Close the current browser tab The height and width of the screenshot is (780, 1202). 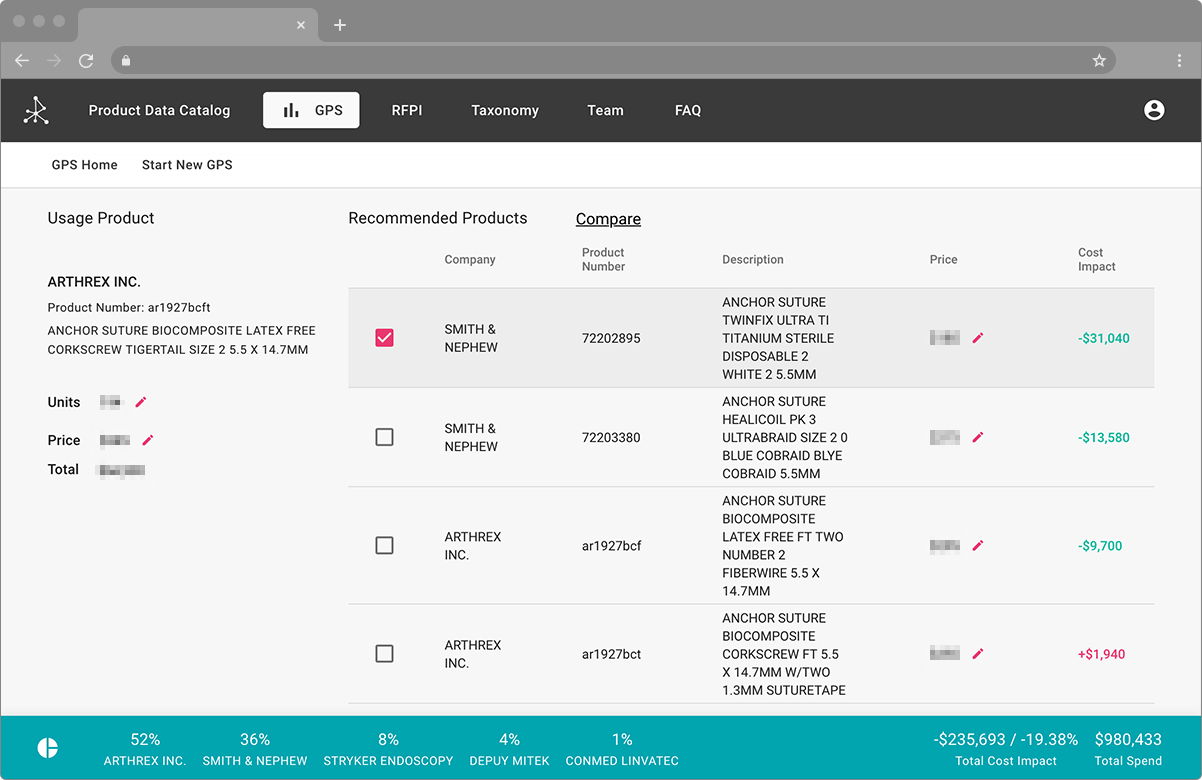(x=301, y=25)
